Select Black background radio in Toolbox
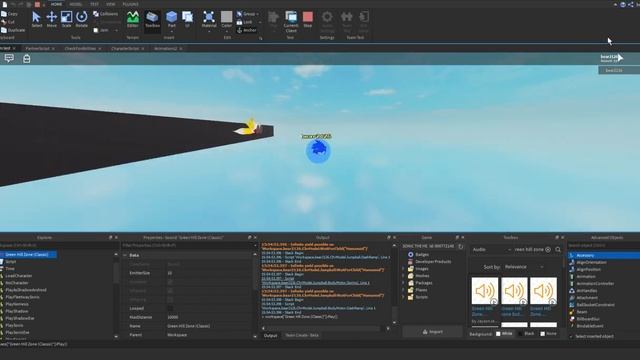This screenshot has width=640, height=360. 520,334
